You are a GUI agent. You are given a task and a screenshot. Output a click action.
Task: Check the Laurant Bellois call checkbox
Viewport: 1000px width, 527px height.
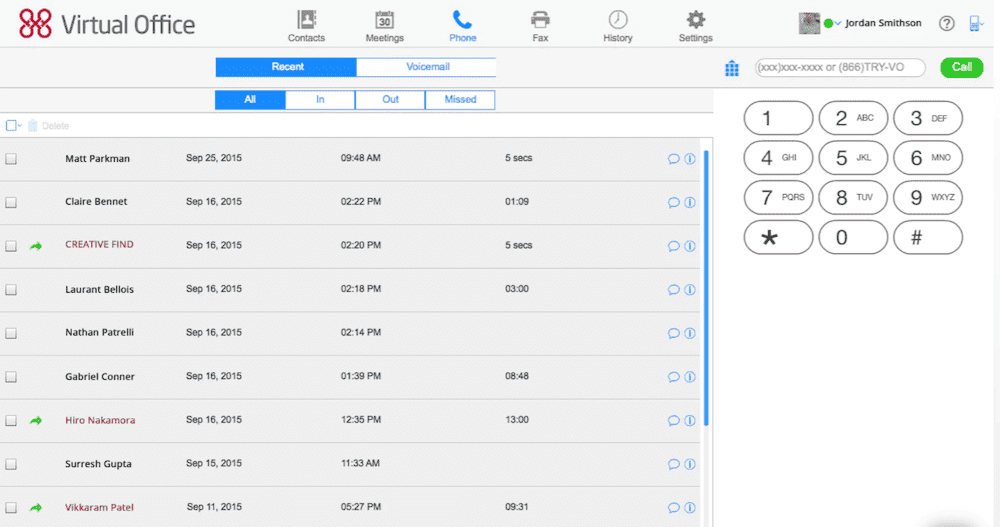click(11, 290)
